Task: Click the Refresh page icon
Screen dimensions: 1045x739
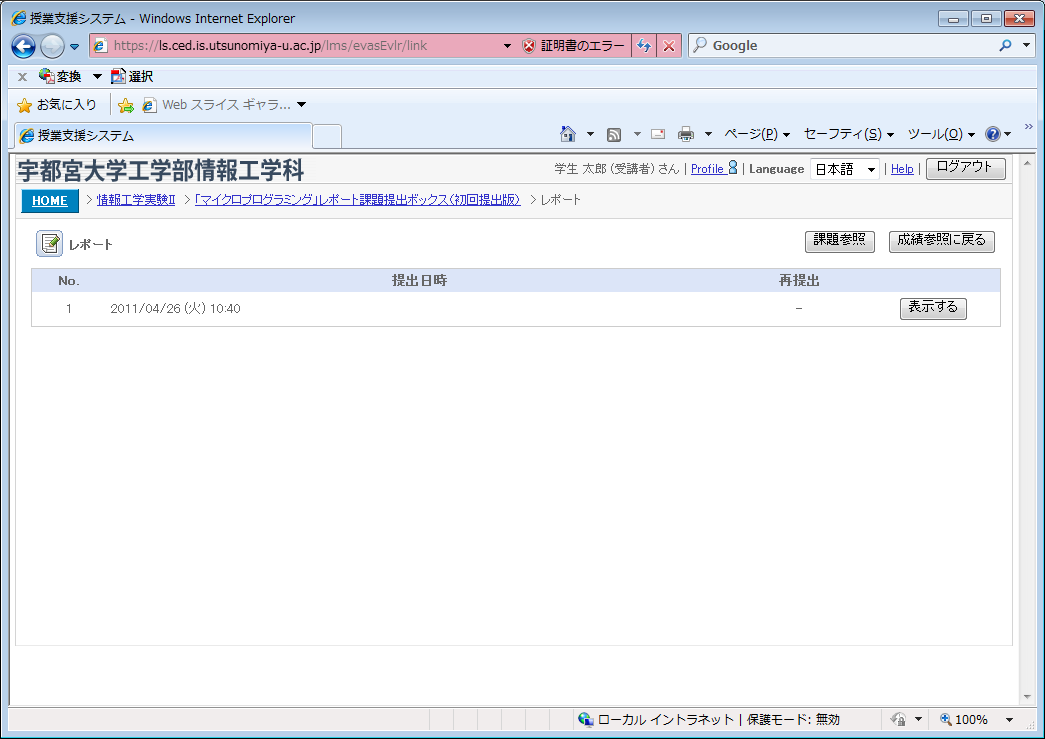Action: (644, 46)
